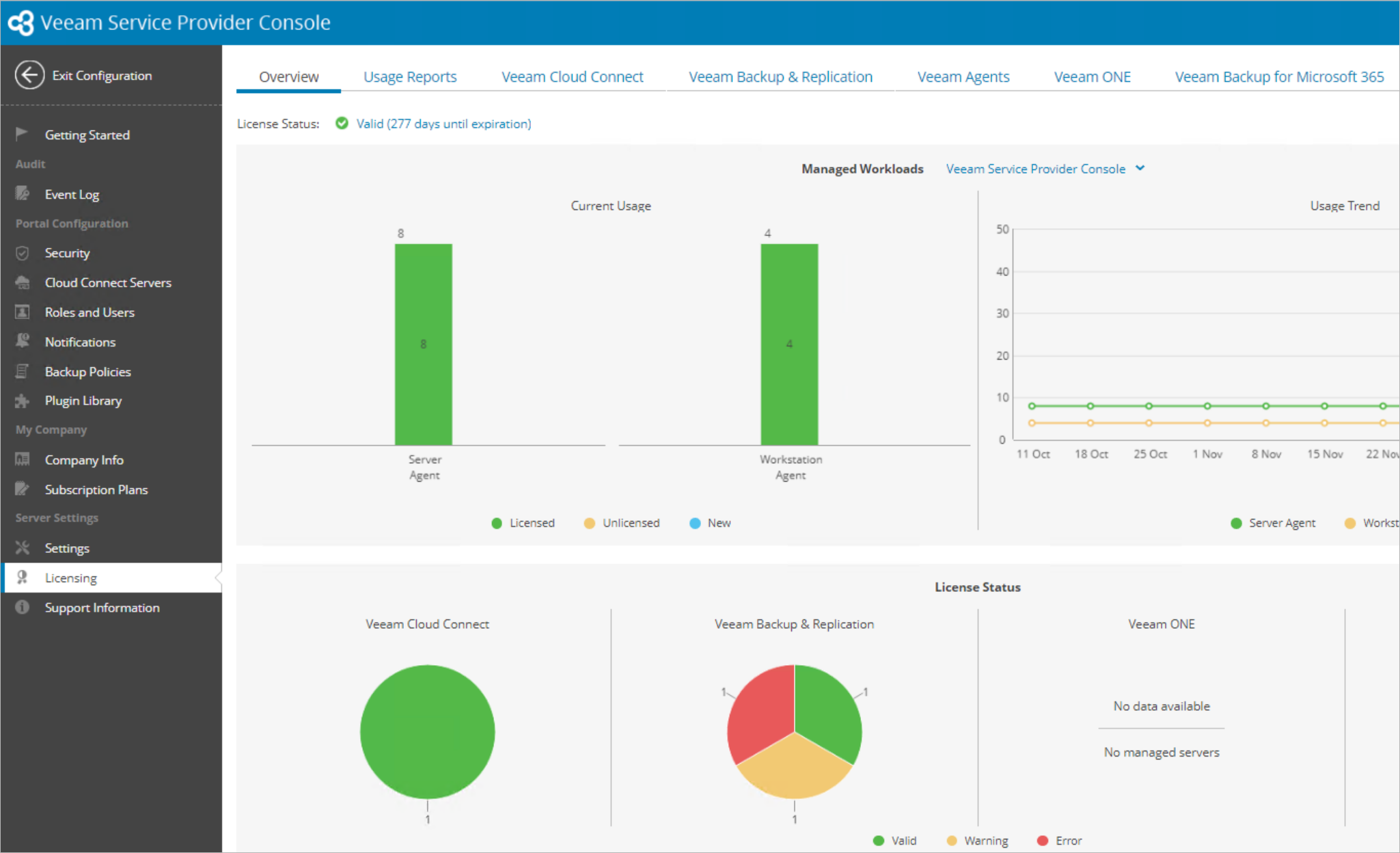
Task: Toggle Licensed legend in Current Usage
Action: [x=523, y=523]
